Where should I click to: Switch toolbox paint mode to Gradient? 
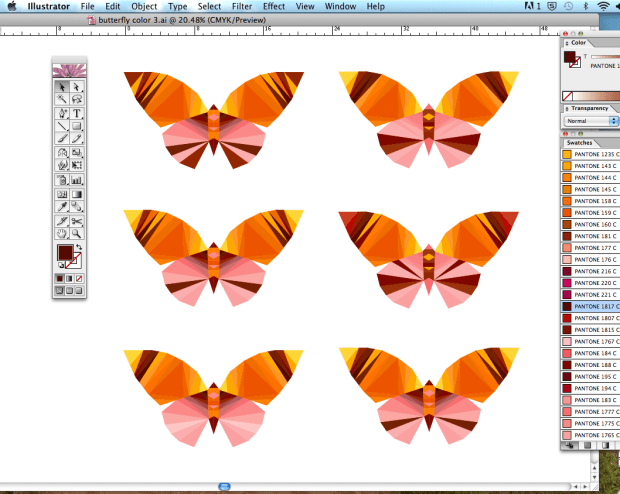[x=69, y=278]
